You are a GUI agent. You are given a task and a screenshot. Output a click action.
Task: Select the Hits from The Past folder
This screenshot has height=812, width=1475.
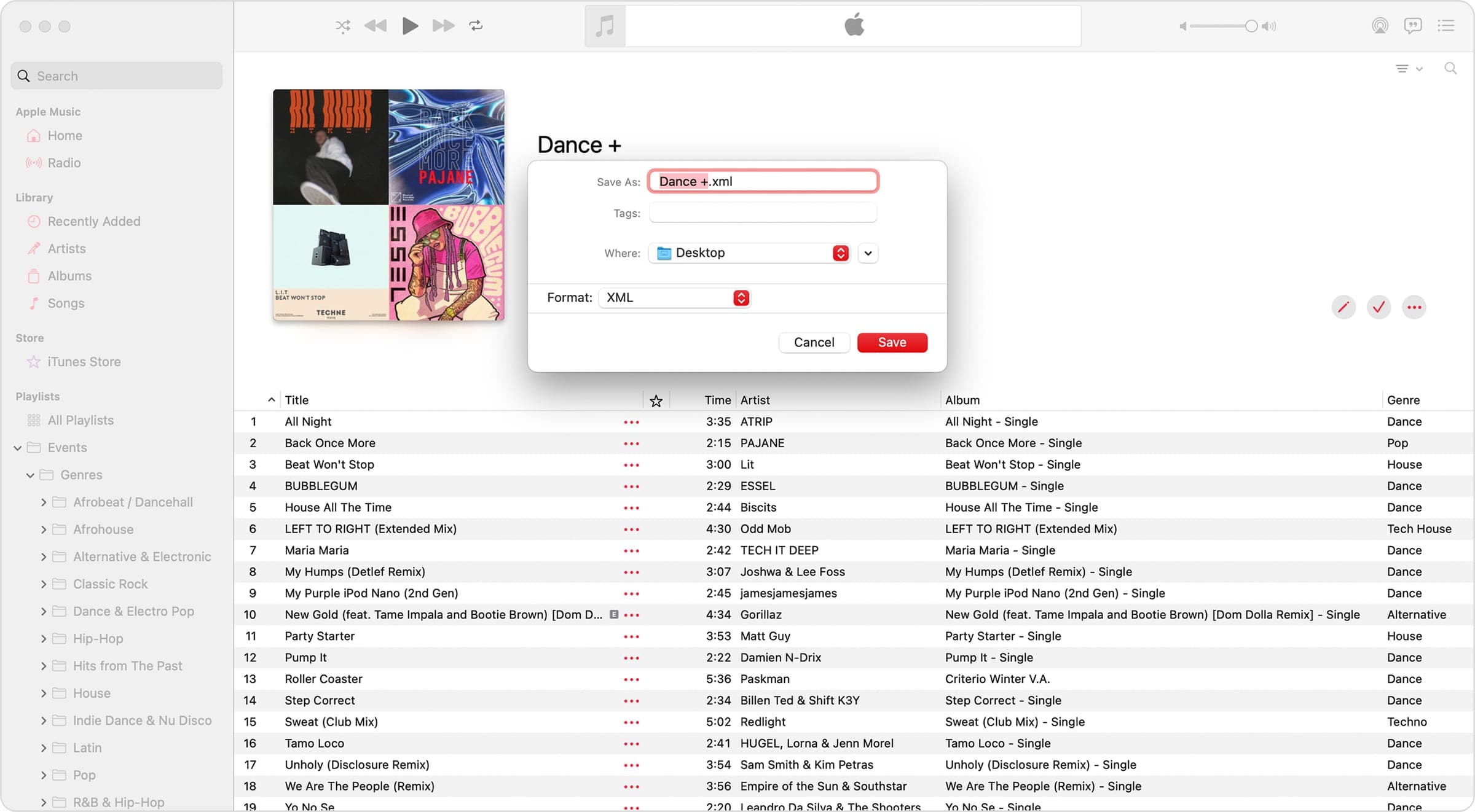point(127,666)
